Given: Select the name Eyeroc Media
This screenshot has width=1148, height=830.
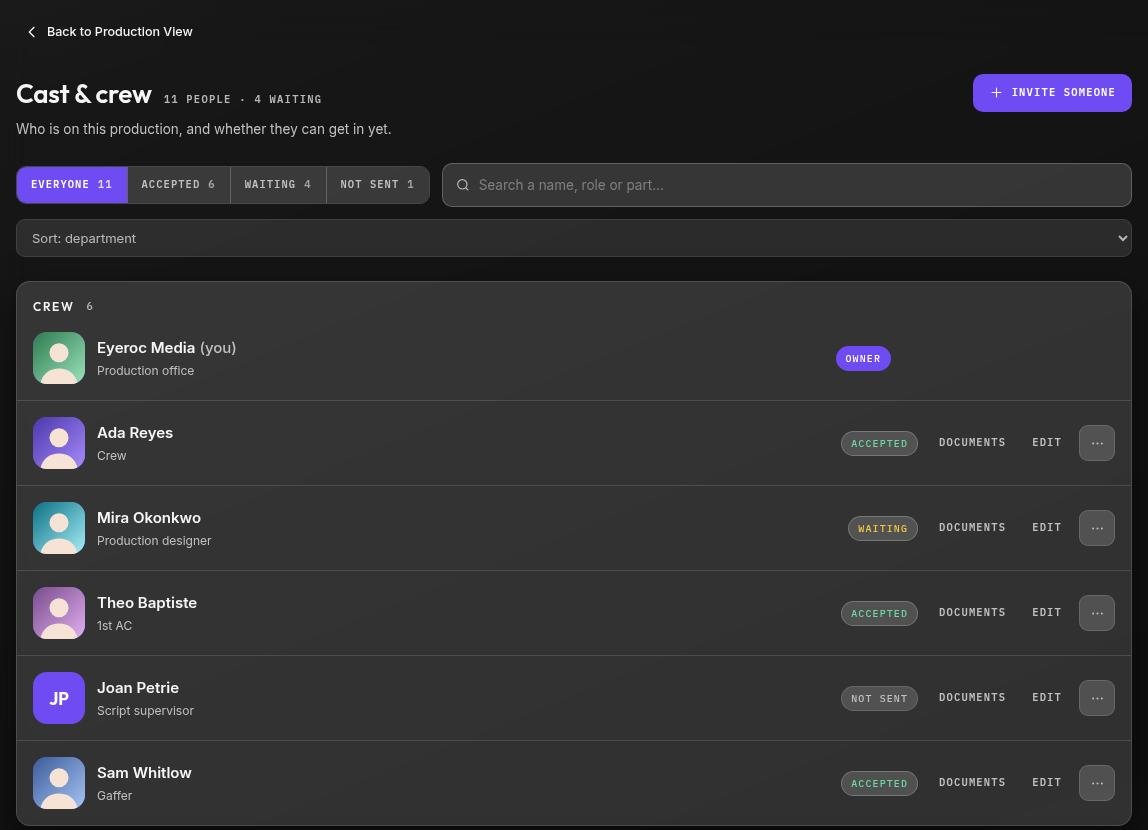Looking at the screenshot, I should tap(146, 348).
